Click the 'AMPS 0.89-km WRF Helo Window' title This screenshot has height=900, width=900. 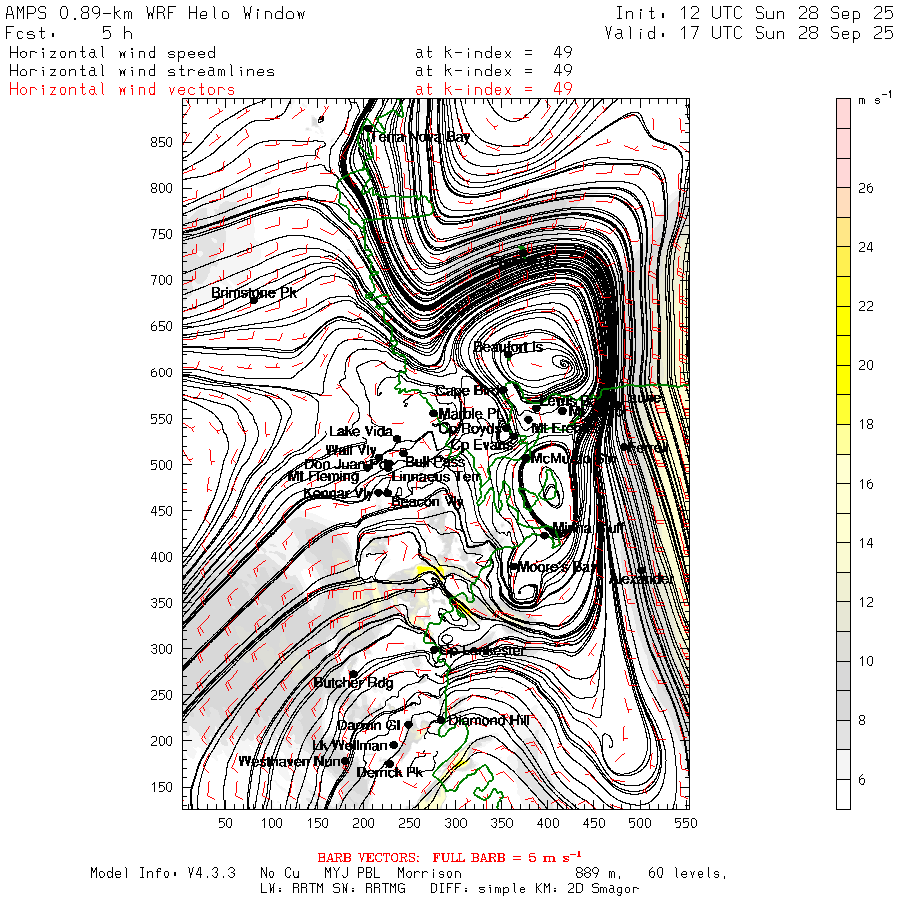[156, 14]
